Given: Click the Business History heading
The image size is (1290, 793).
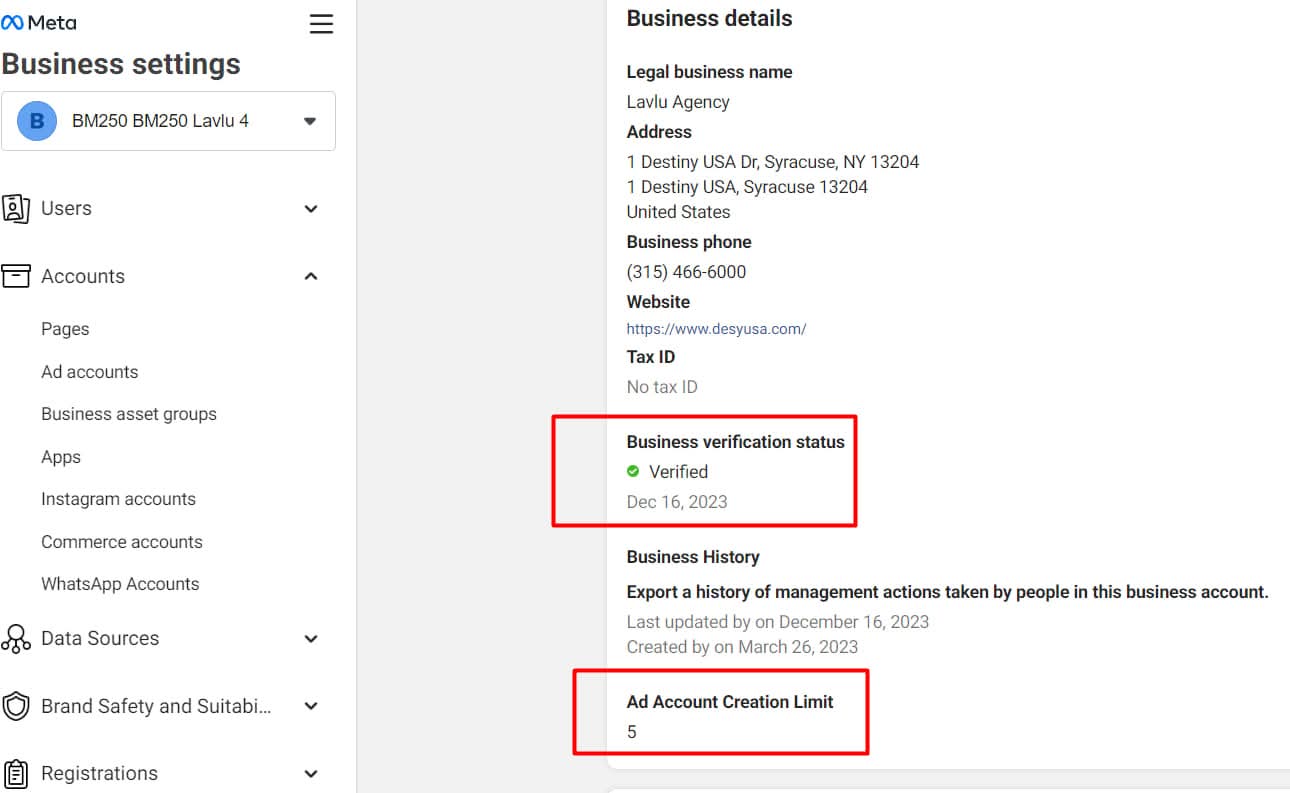Looking at the screenshot, I should click(693, 557).
